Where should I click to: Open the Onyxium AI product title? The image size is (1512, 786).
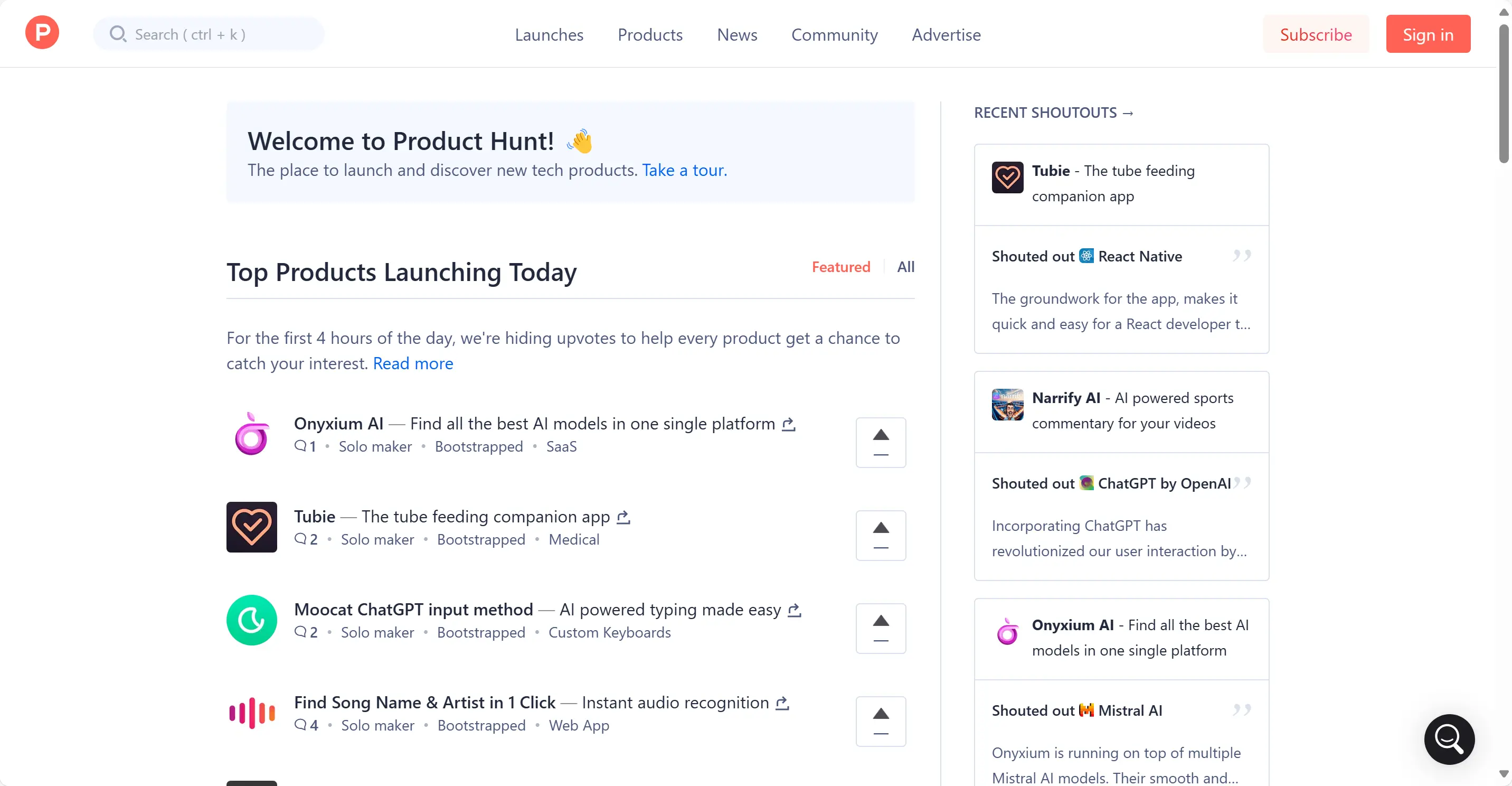(x=339, y=424)
